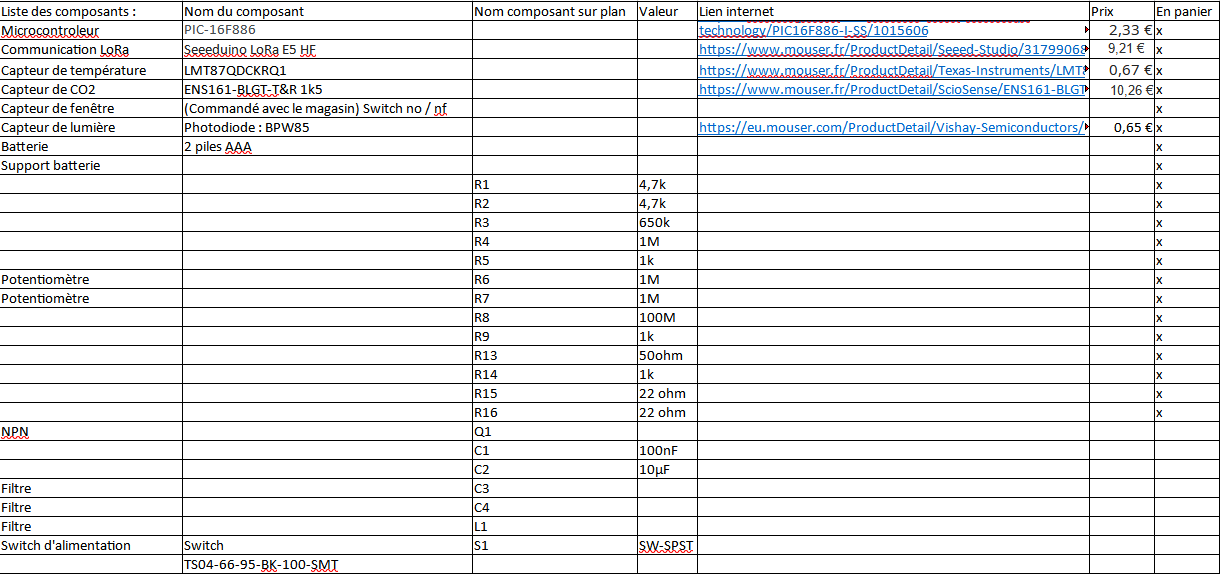The height and width of the screenshot is (574, 1220).
Task: Select the 'Valeur' header cell
Action: [x=667, y=11]
